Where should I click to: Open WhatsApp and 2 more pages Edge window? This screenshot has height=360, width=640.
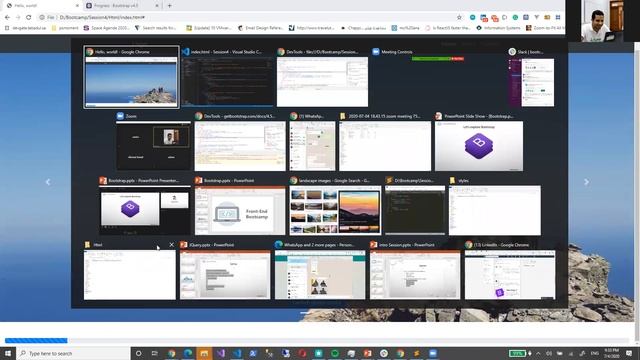pos(320,271)
